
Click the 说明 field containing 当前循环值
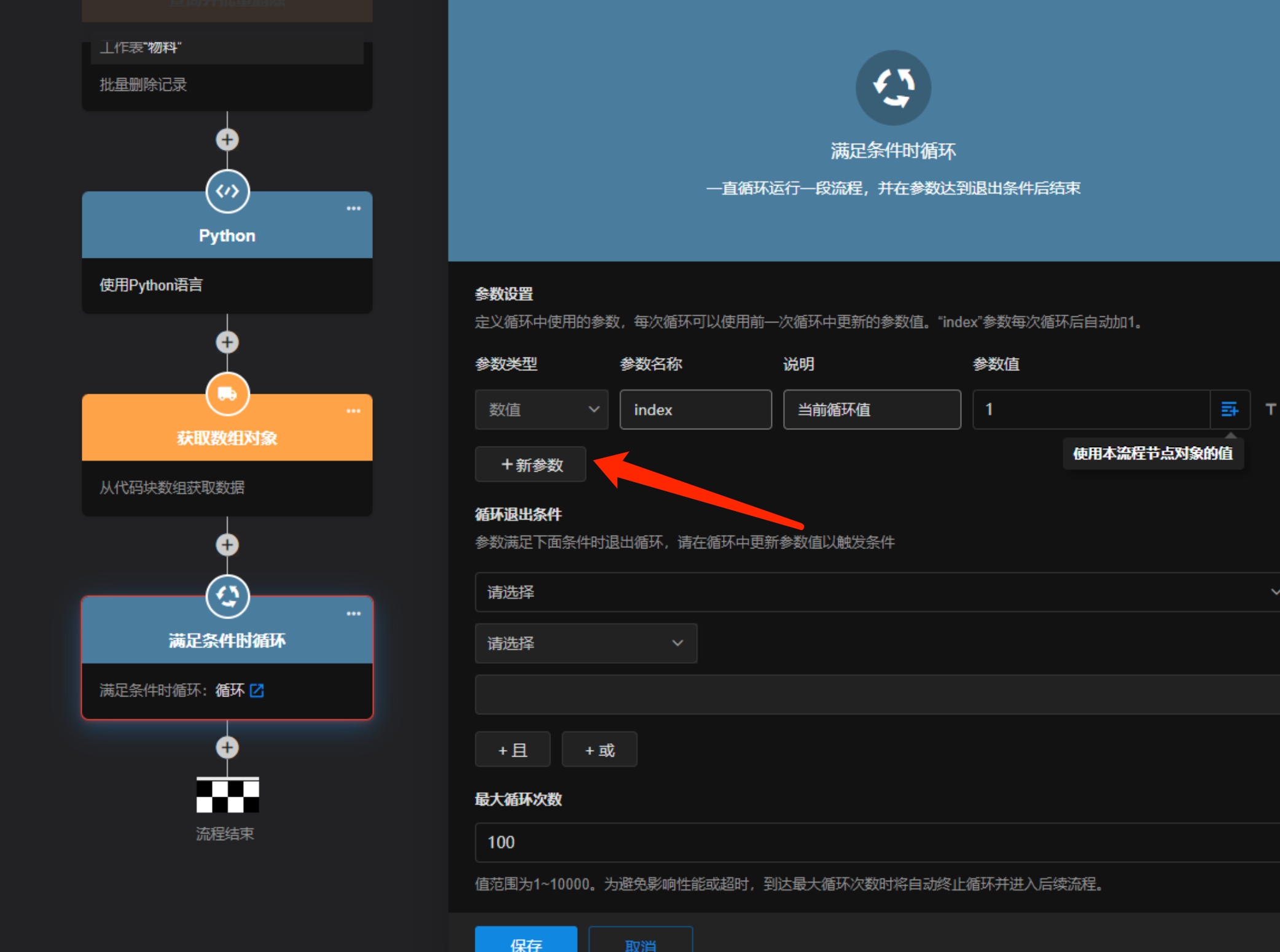872,409
